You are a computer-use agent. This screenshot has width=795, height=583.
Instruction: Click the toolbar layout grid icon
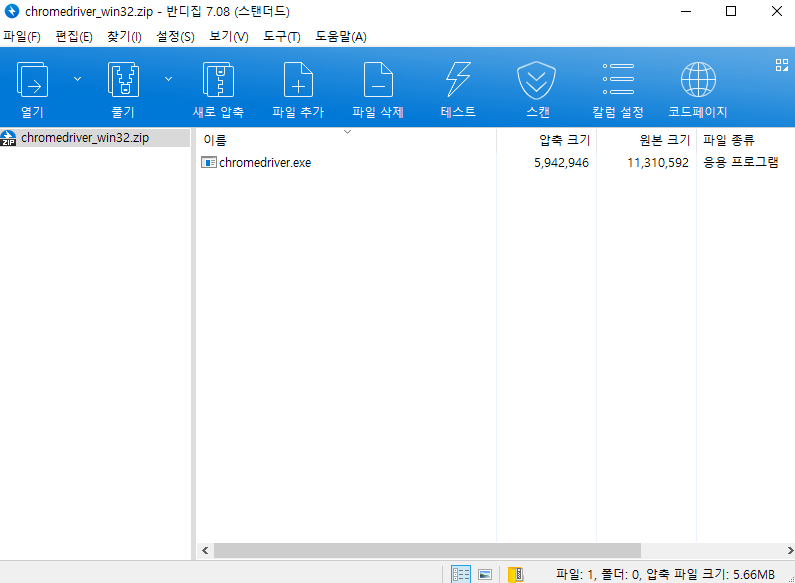click(782, 65)
